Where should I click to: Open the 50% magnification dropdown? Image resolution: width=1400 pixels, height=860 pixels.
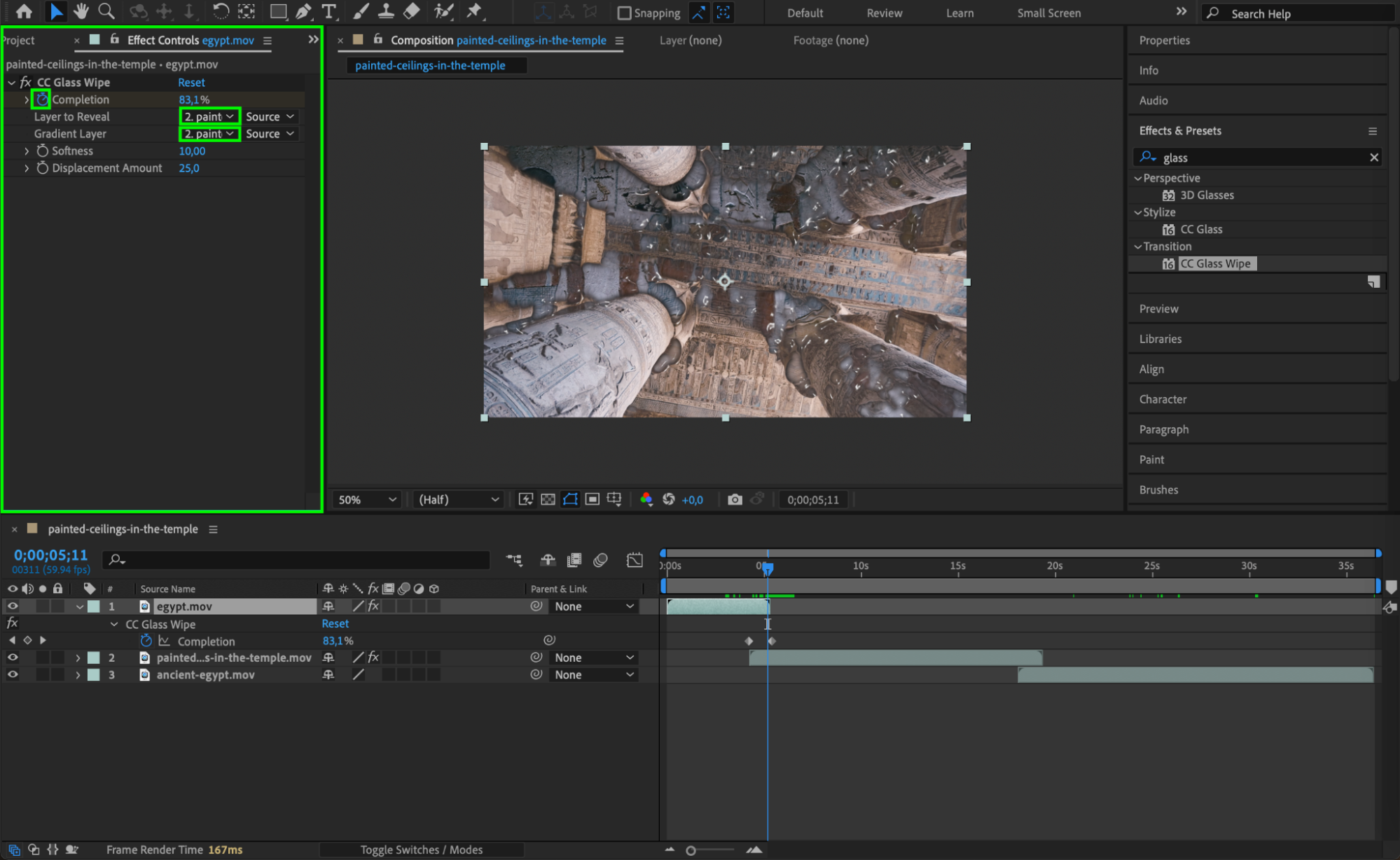pos(367,499)
